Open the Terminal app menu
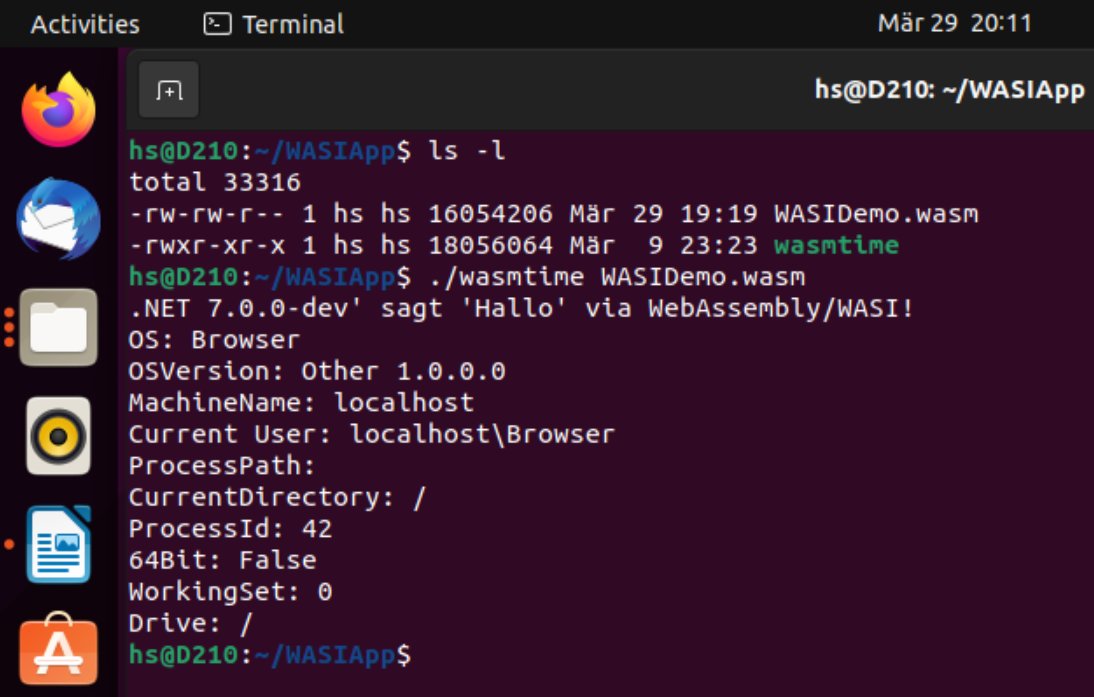The image size is (1094, 697). [274, 24]
